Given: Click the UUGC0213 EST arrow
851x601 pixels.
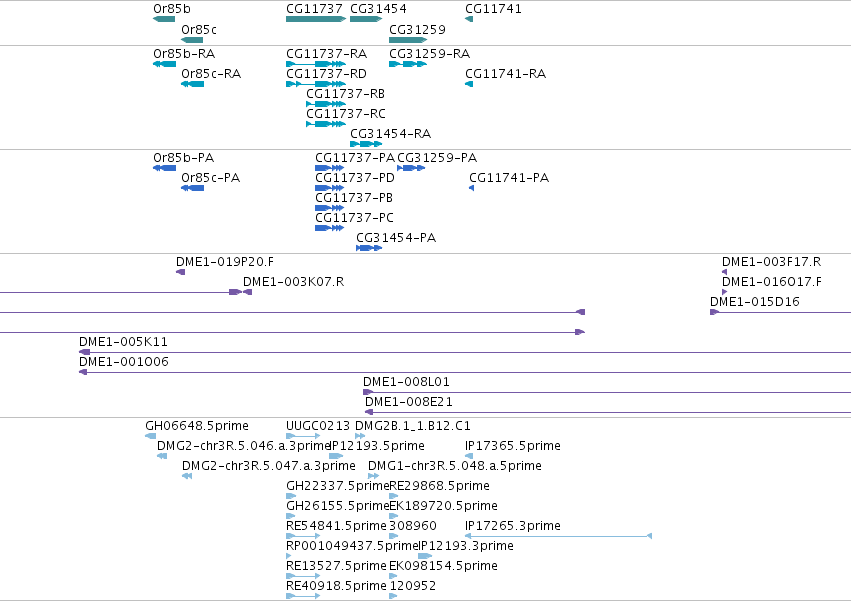Looking at the screenshot, I should point(303,436).
